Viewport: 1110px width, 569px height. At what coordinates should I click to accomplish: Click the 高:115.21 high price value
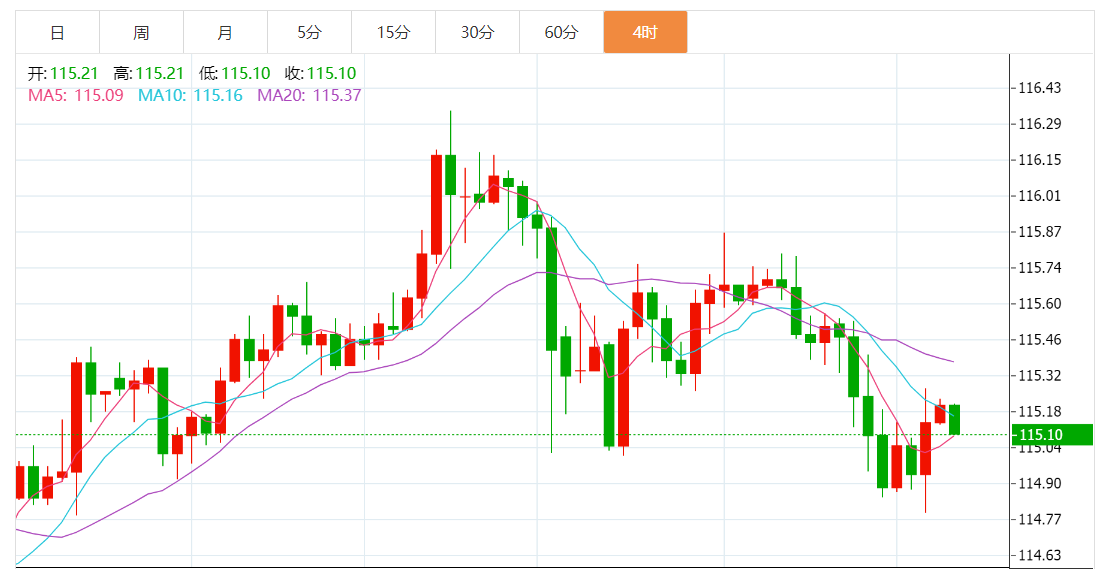pos(149,74)
